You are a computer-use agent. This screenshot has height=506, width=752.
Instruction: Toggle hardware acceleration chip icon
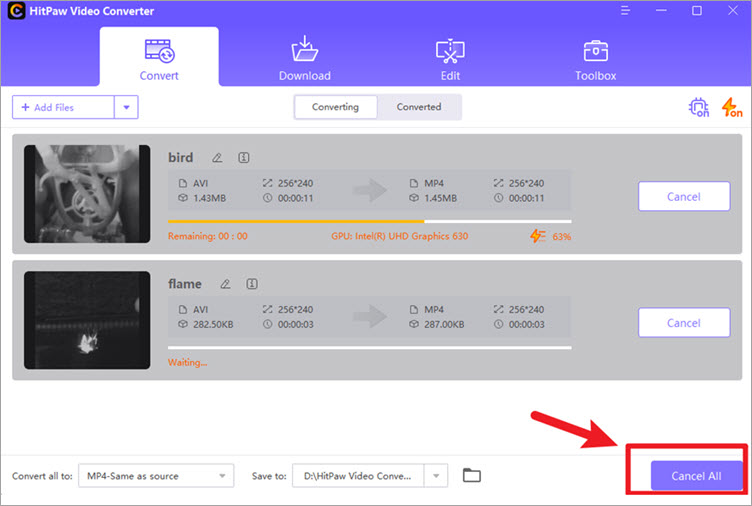tap(699, 107)
